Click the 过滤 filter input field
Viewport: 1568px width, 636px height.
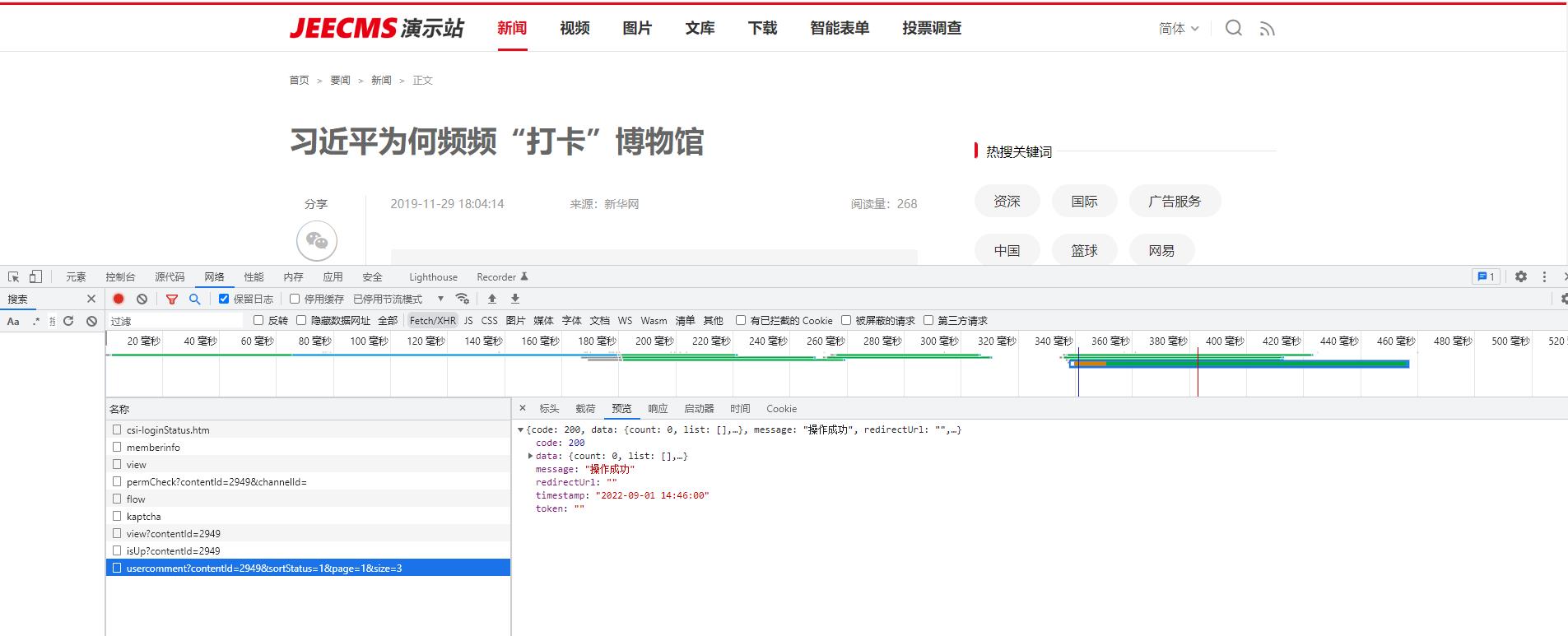pyautogui.click(x=176, y=321)
